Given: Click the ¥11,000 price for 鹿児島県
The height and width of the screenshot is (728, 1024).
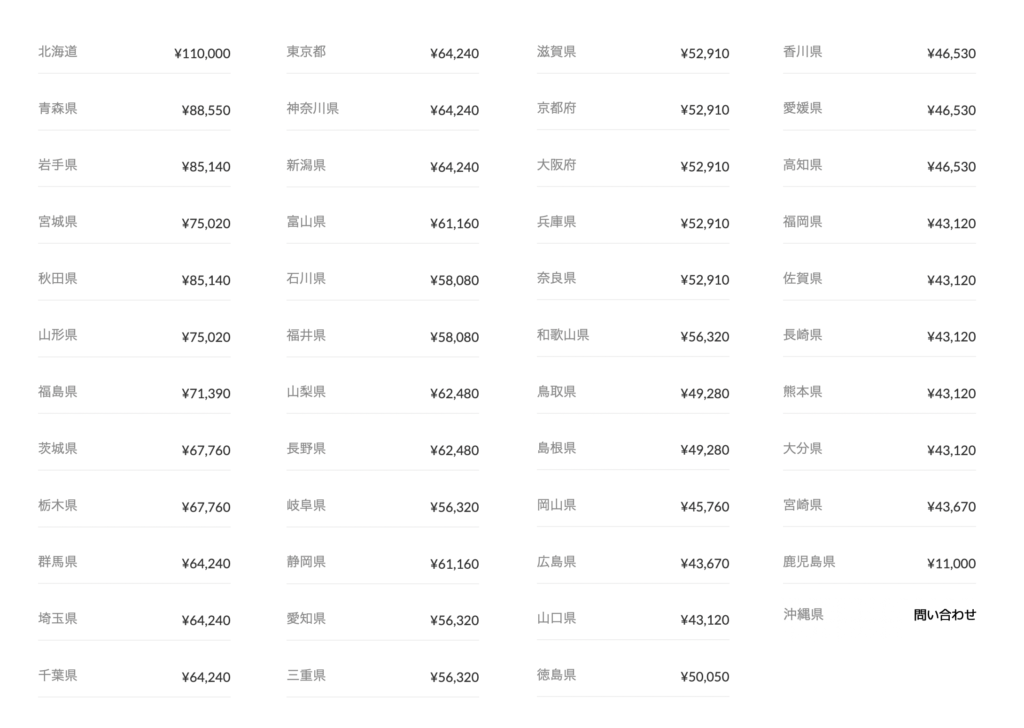Looking at the screenshot, I should point(951,564).
